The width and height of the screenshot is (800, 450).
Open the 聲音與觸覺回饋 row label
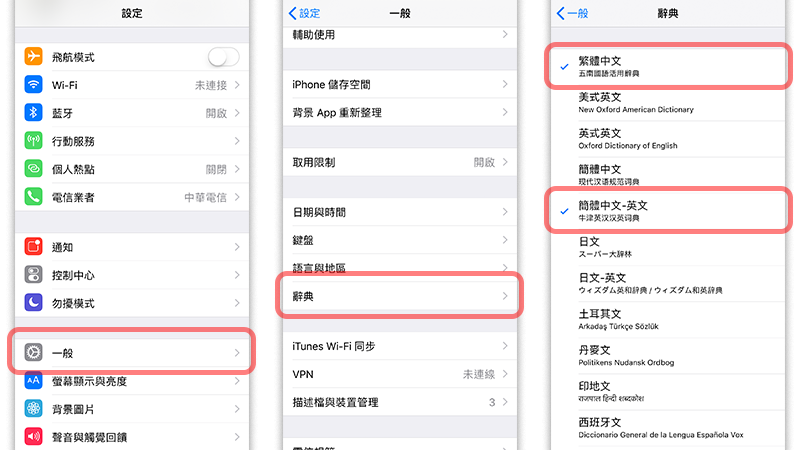pos(89,437)
